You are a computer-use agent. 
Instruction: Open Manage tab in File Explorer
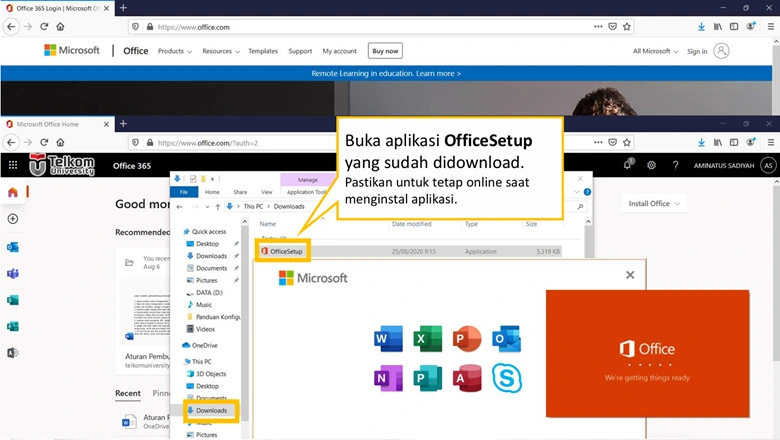[x=307, y=179]
